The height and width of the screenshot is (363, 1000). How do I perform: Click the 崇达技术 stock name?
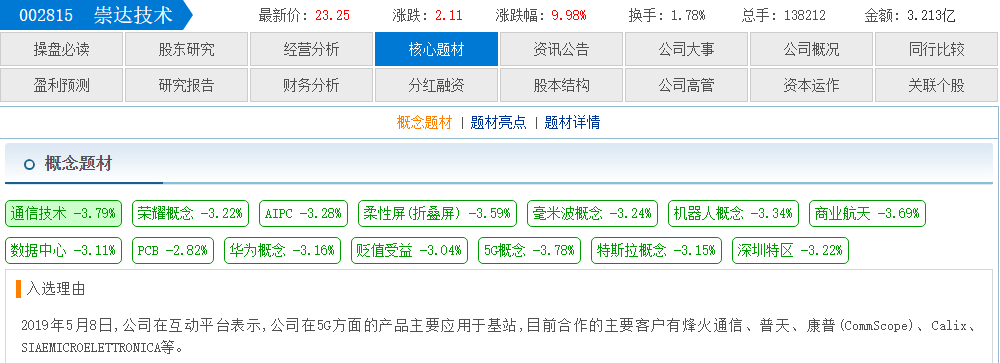[x=133, y=15]
